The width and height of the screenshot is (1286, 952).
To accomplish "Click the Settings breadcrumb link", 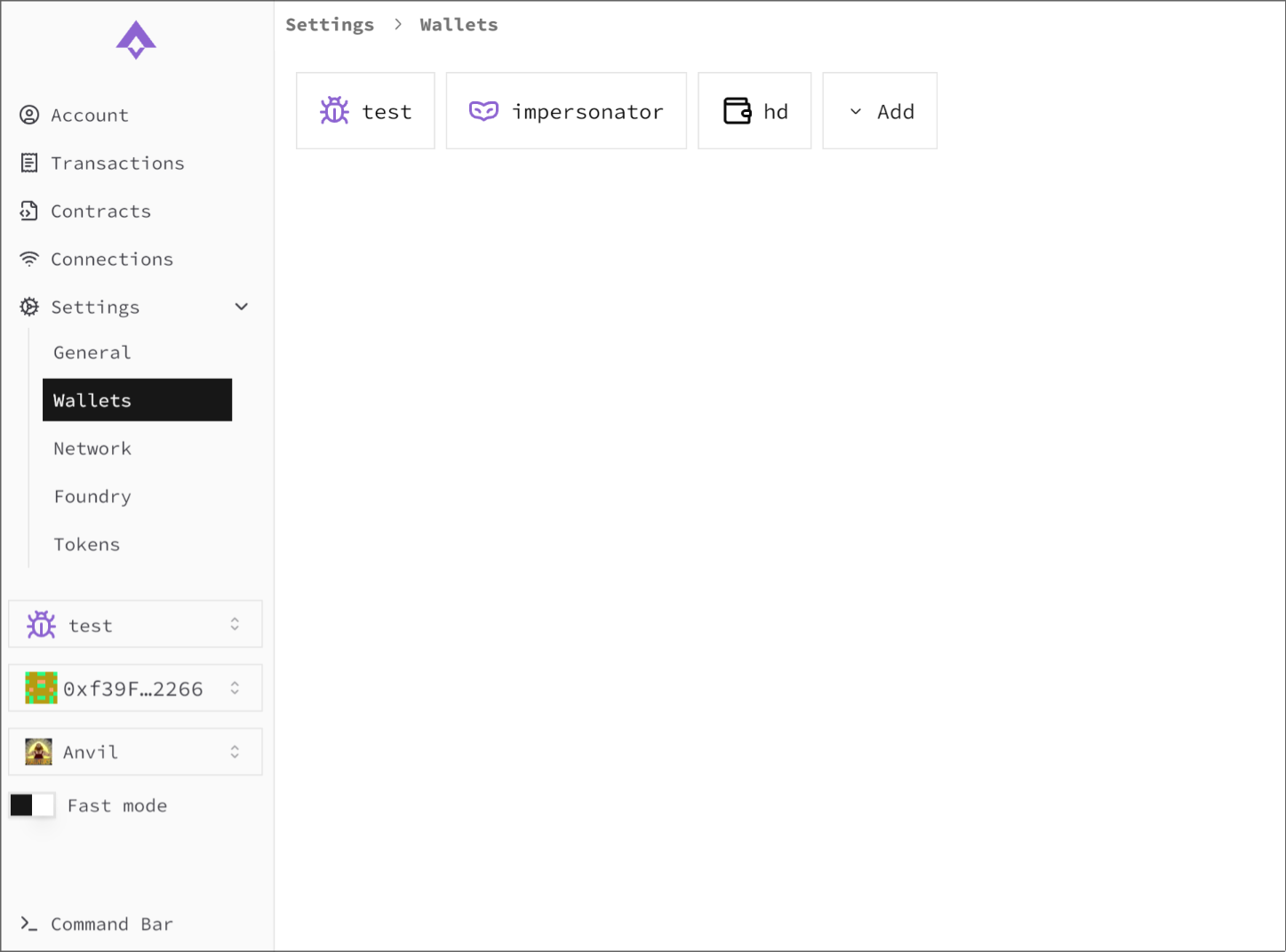I will [330, 24].
